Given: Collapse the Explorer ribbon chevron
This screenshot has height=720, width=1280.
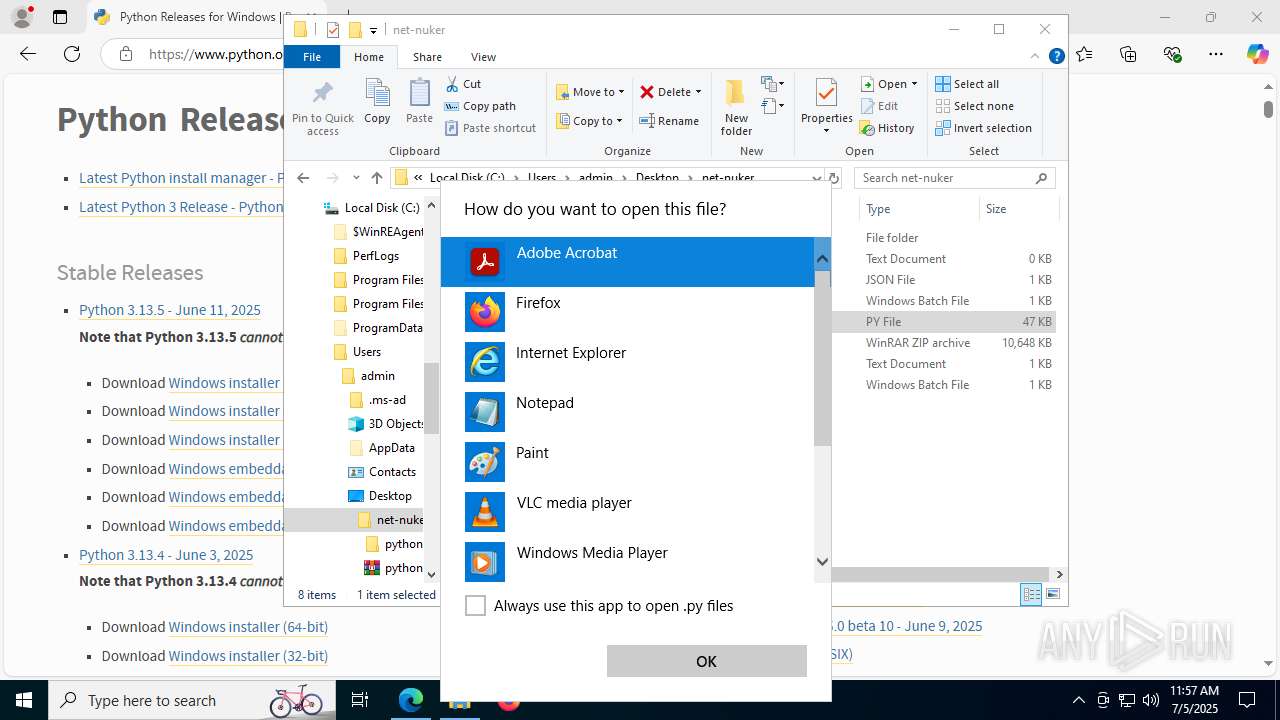Looking at the screenshot, I should [1035, 57].
